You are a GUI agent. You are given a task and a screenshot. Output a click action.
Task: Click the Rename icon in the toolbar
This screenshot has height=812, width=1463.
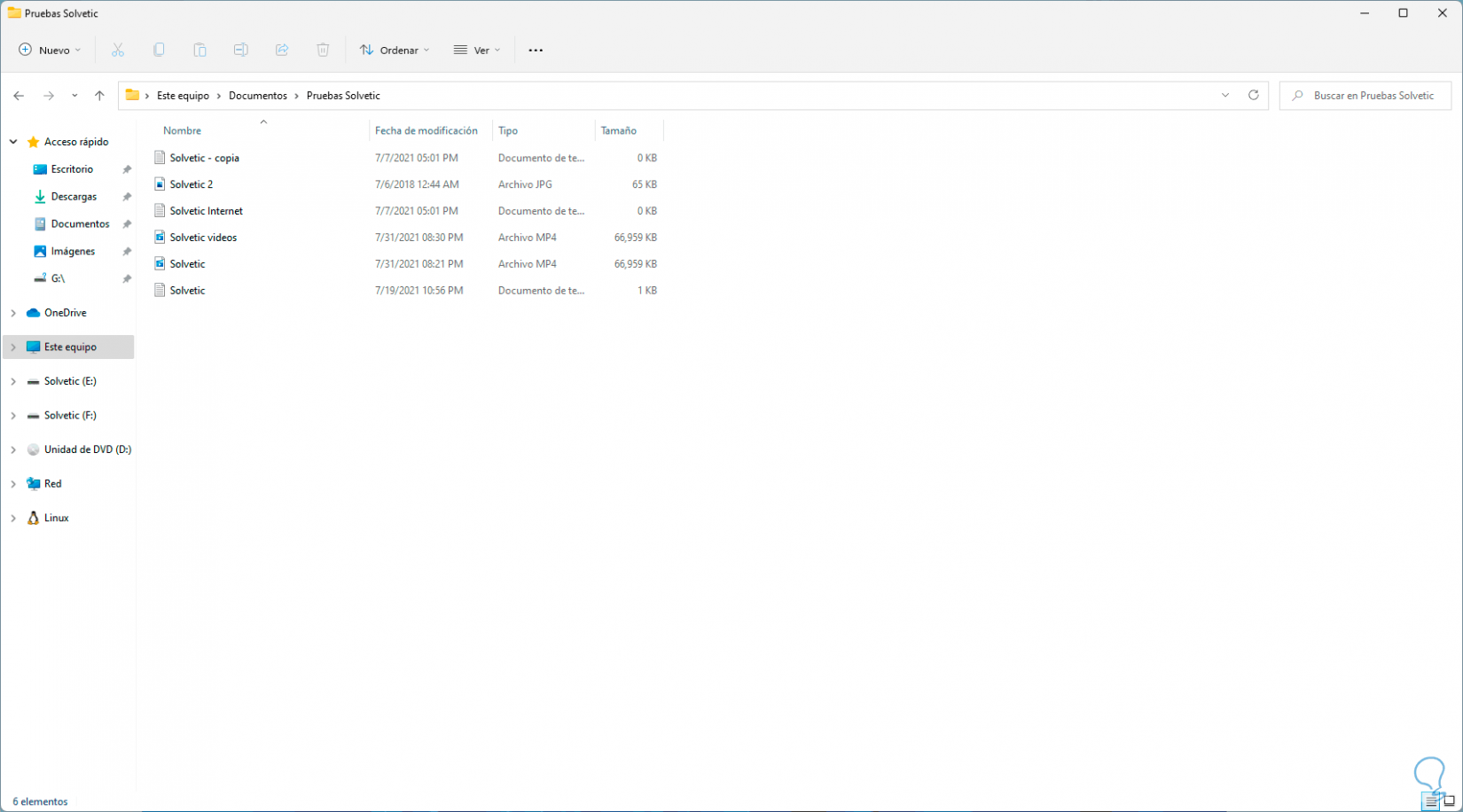[x=240, y=51]
